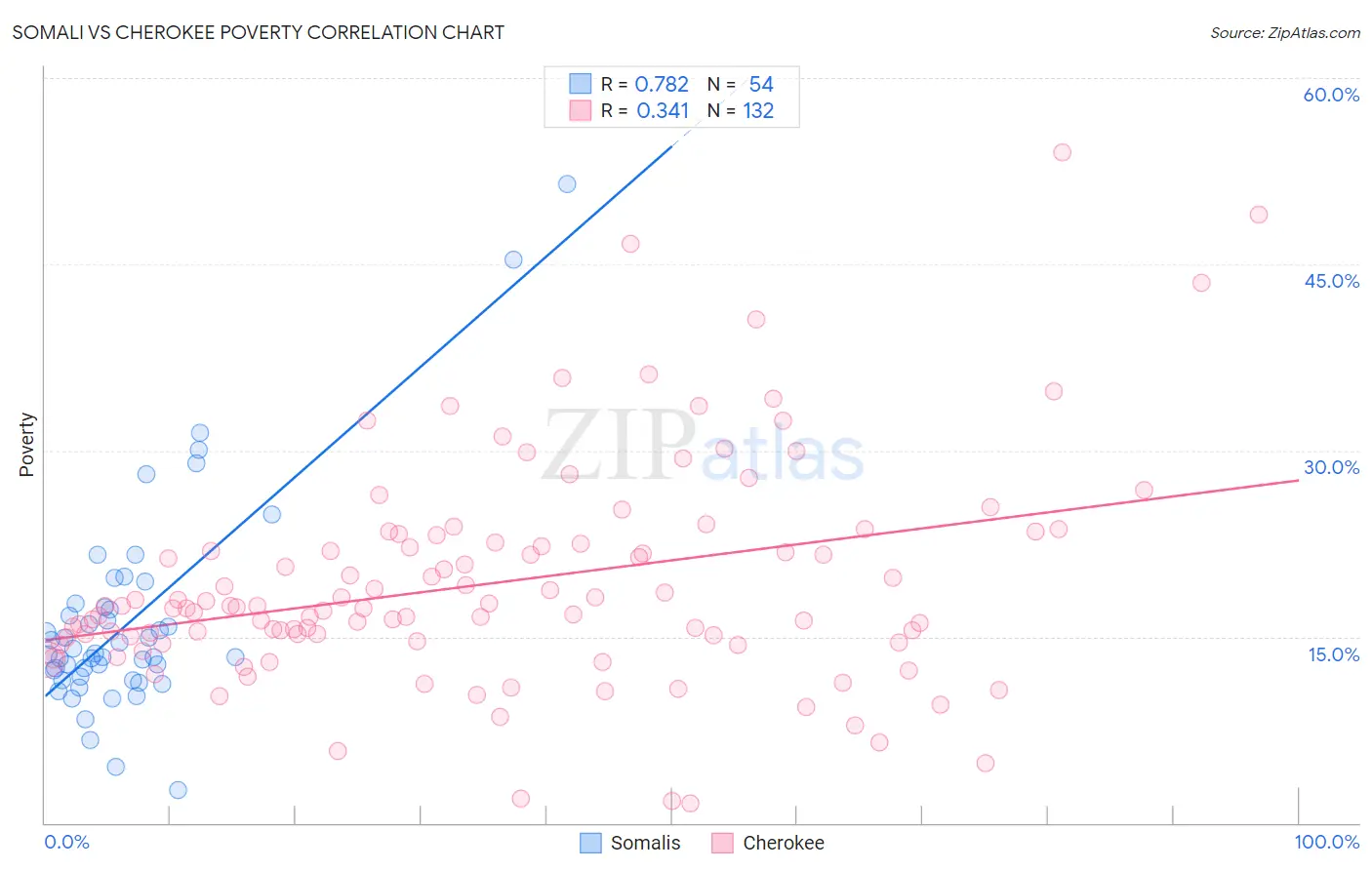Screen dimensions: 1372x870
Task: Click the pink R = 0.341 stats swatch
Action: point(581,110)
